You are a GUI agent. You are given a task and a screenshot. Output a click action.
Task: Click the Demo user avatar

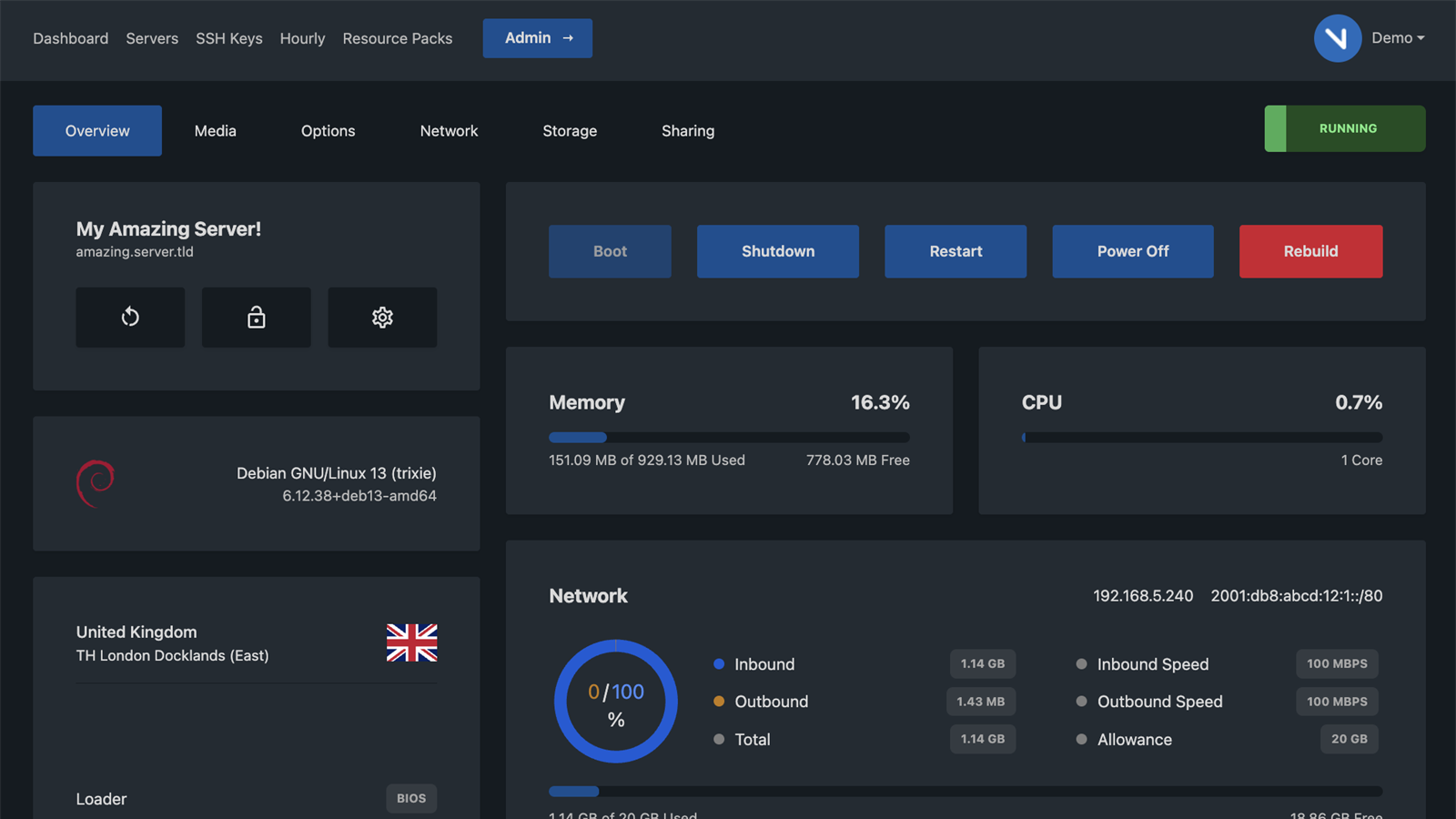(1337, 38)
